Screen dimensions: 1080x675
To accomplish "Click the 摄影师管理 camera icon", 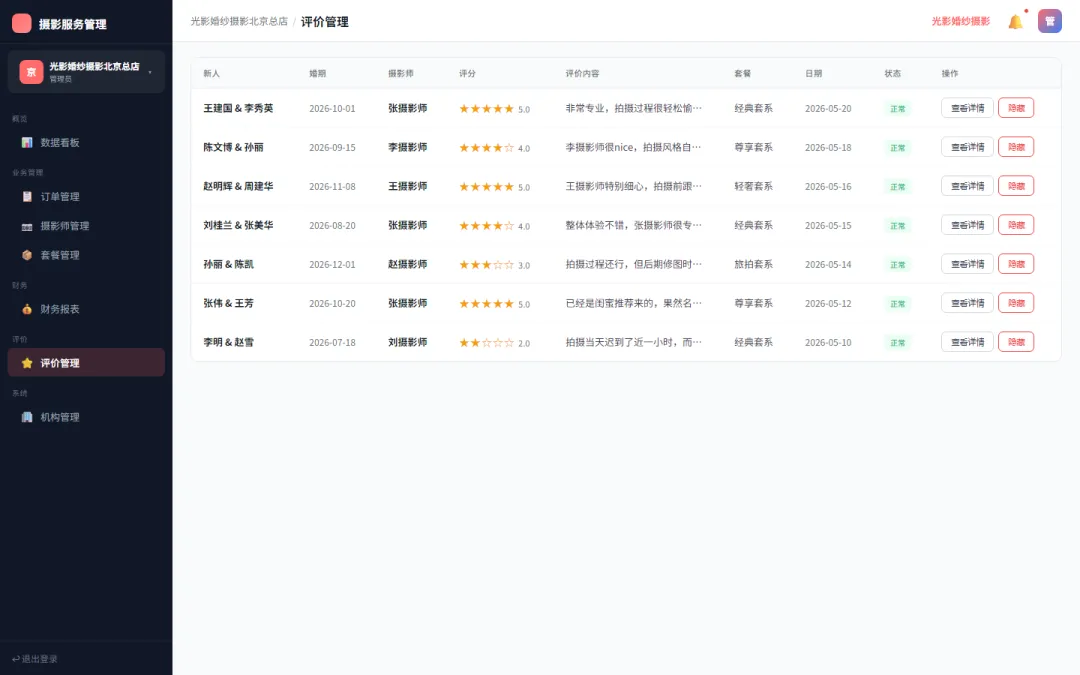I will point(27,226).
